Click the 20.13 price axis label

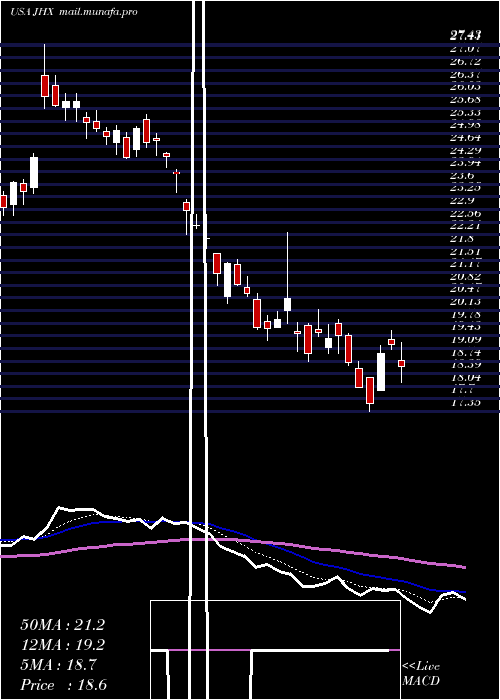click(465, 301)
